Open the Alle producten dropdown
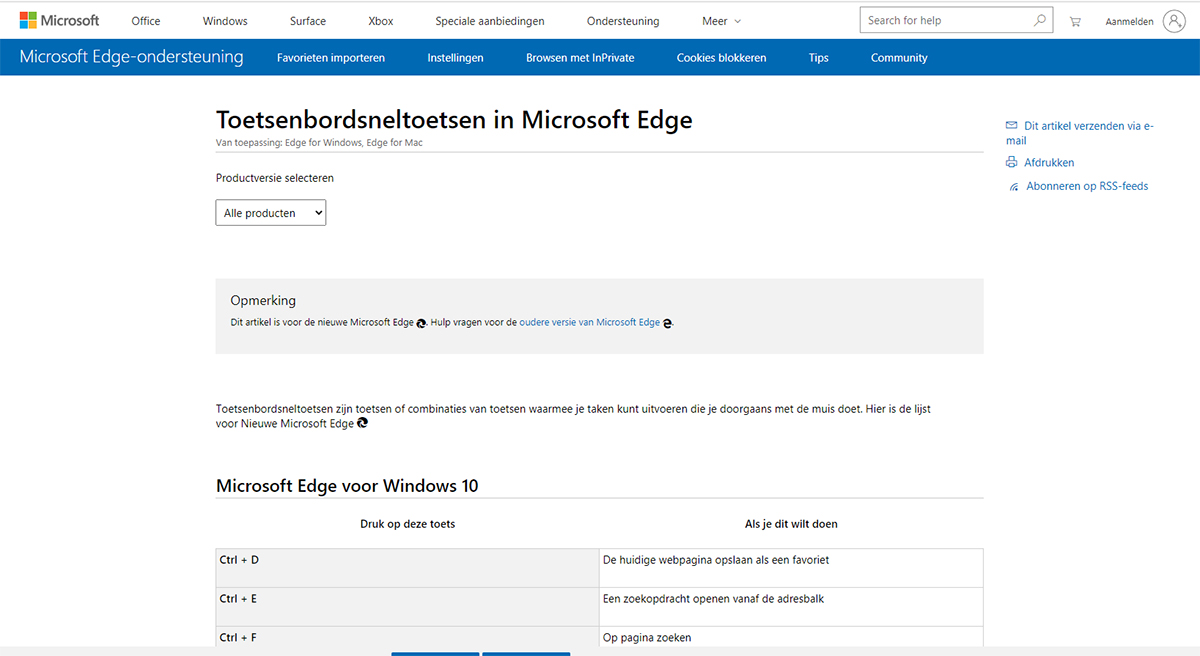Viewport: 1200px width, 656px height. point(271,213)
